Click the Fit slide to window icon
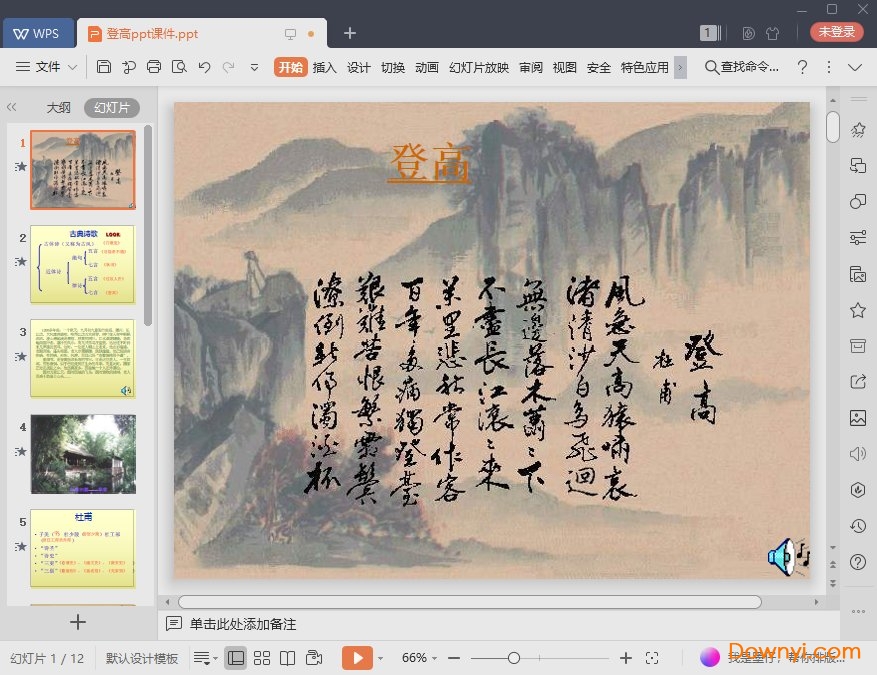 click(x=653, y=657)
